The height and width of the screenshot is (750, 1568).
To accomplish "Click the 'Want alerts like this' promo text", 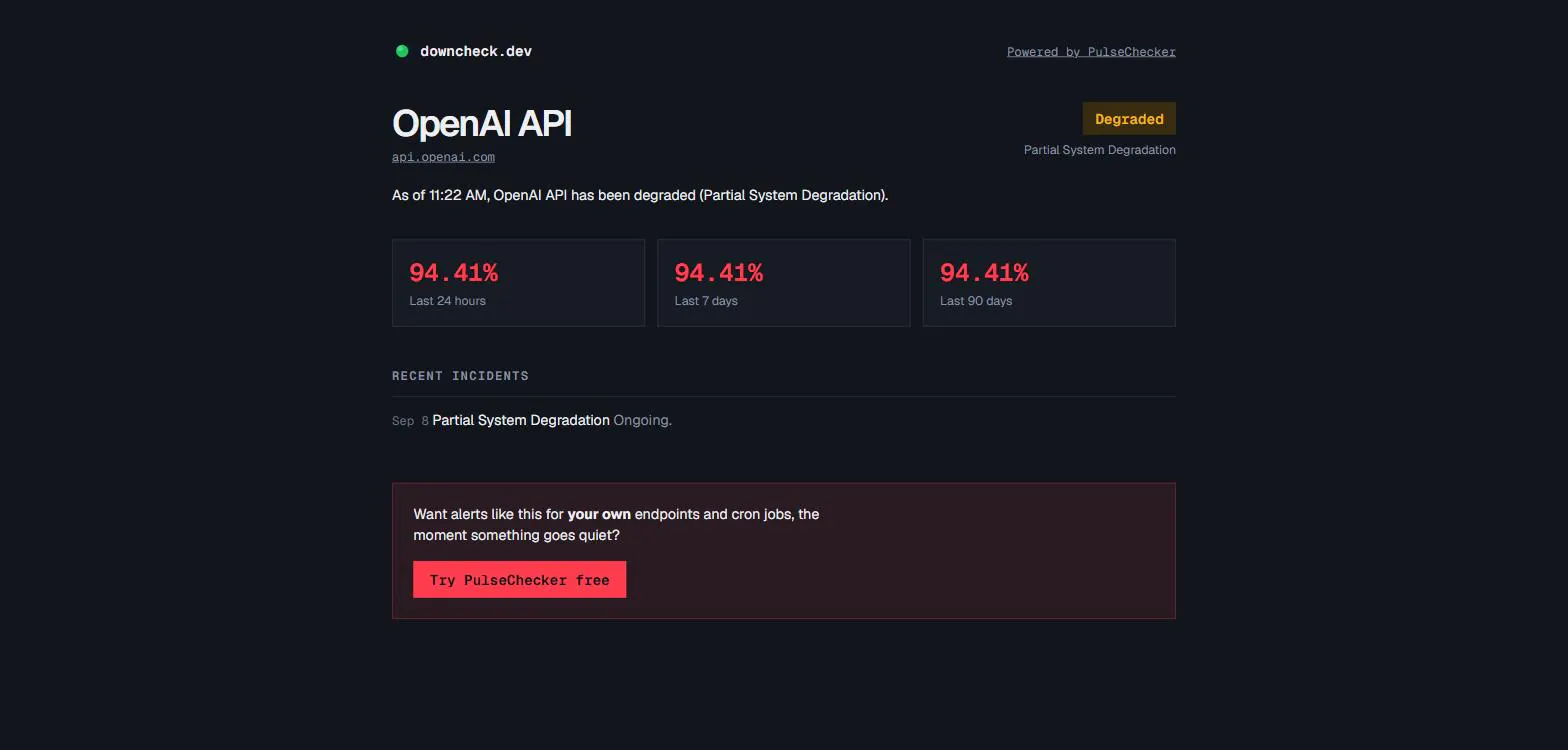I will 616,525.
